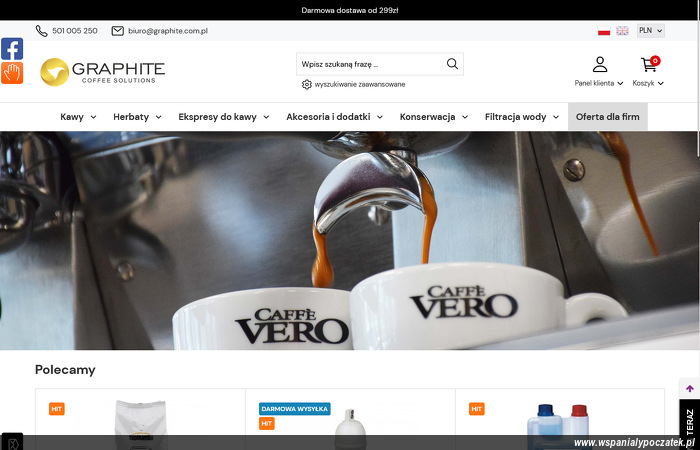The height and width of the screenshot is (450, 700).
Task: Click the 501 005 250 phone number
Action: coord(75,31)
